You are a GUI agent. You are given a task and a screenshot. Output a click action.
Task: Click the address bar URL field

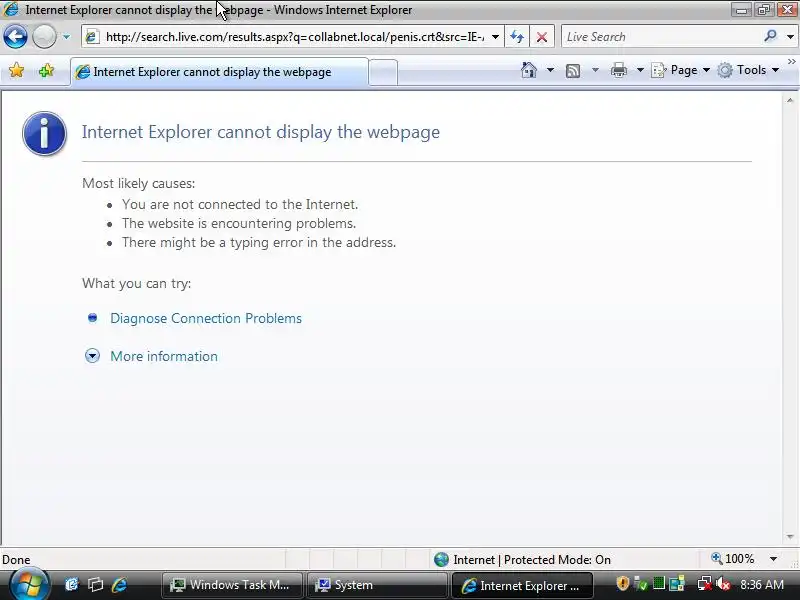point(294,37)
